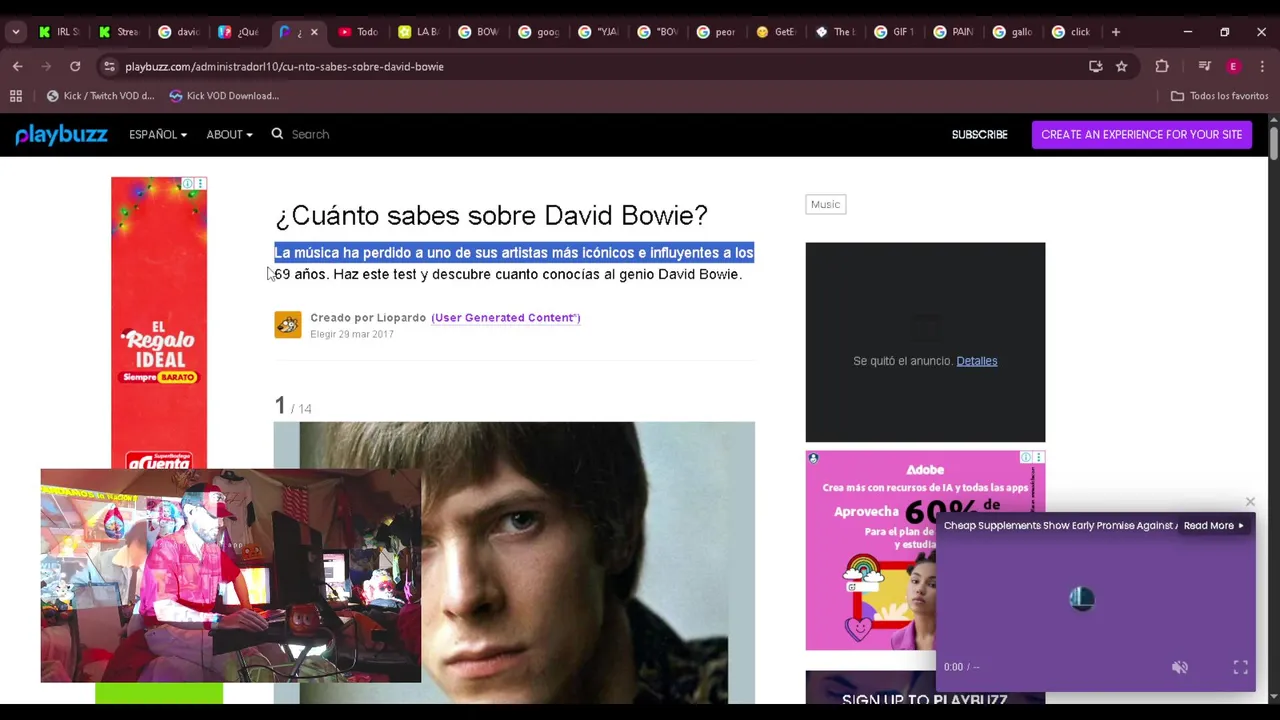Open ad options menu on left banner
1280x720 pixels.
coord(200,184)
